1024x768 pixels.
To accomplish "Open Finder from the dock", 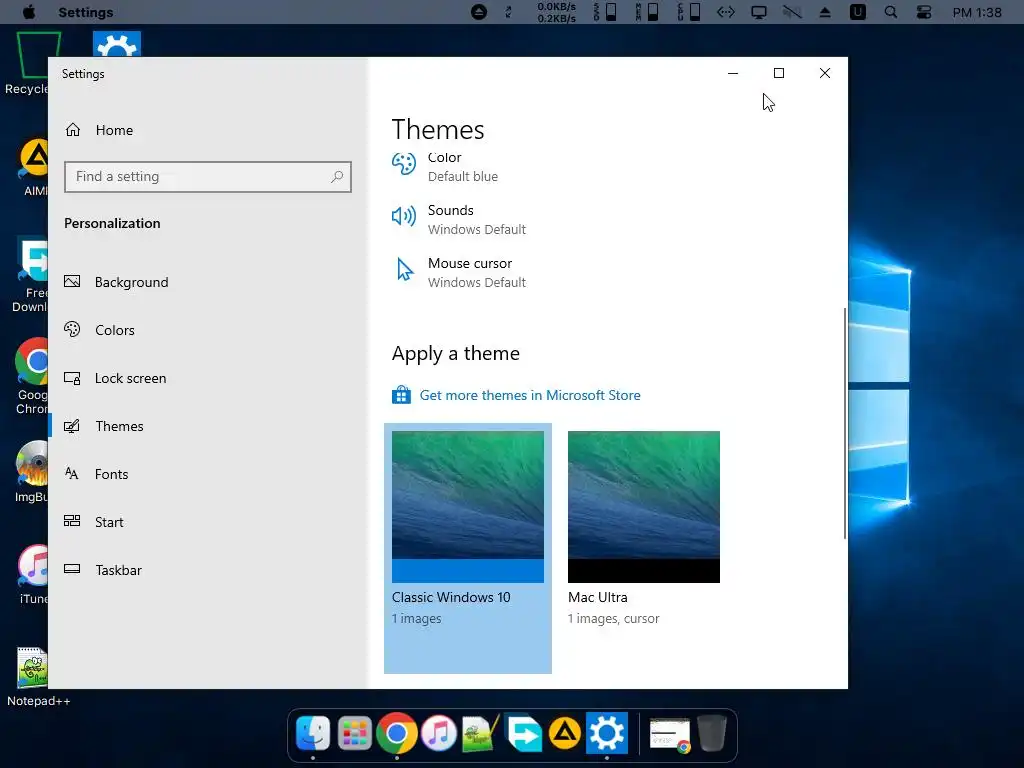I will (x=313, y=733).
